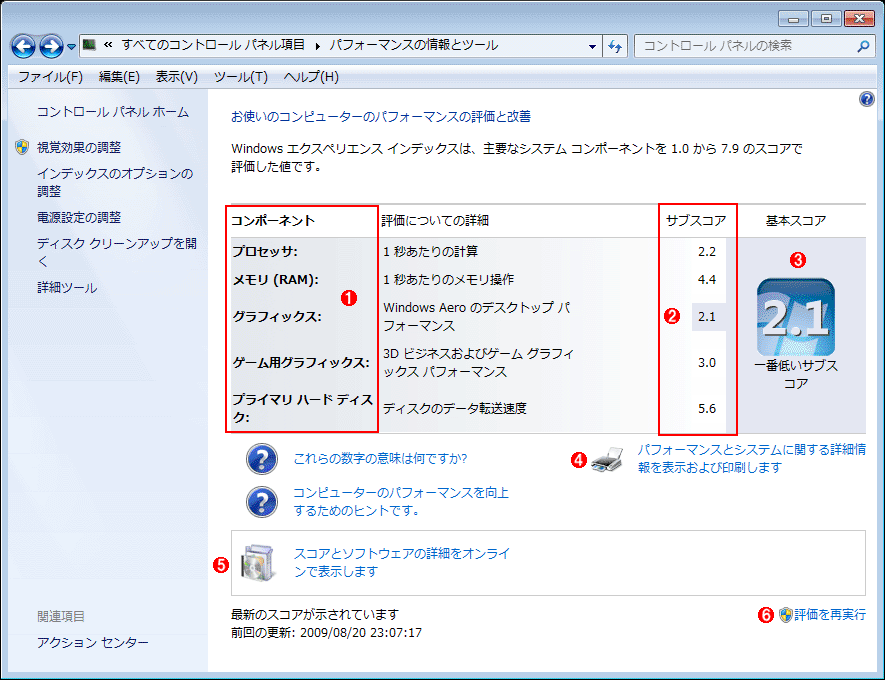The height and width of the screenshot is (680, 885).
Task: Click the printer icon
Action: (x=607, y=459)
